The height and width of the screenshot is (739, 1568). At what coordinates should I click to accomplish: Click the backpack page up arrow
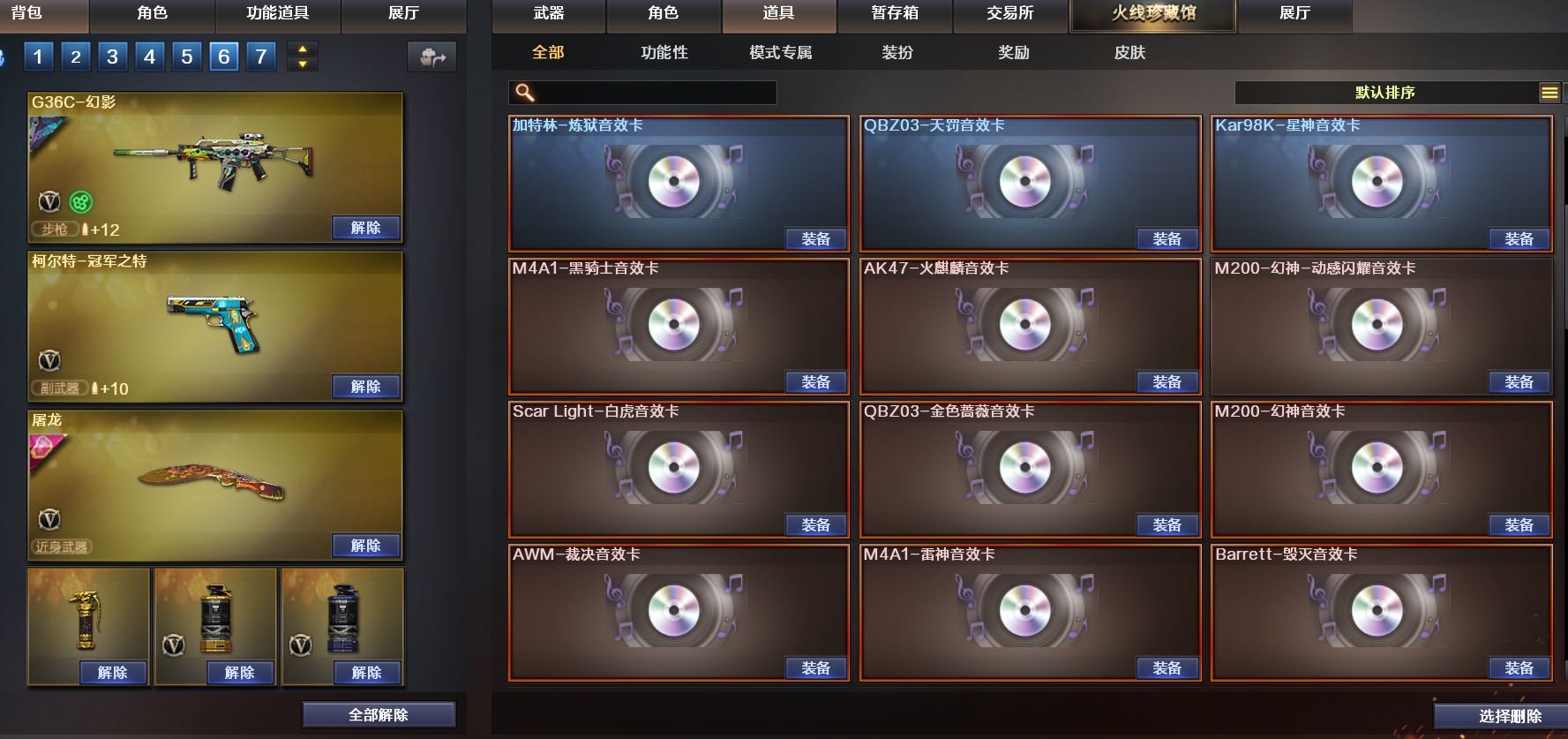point(303,49)
